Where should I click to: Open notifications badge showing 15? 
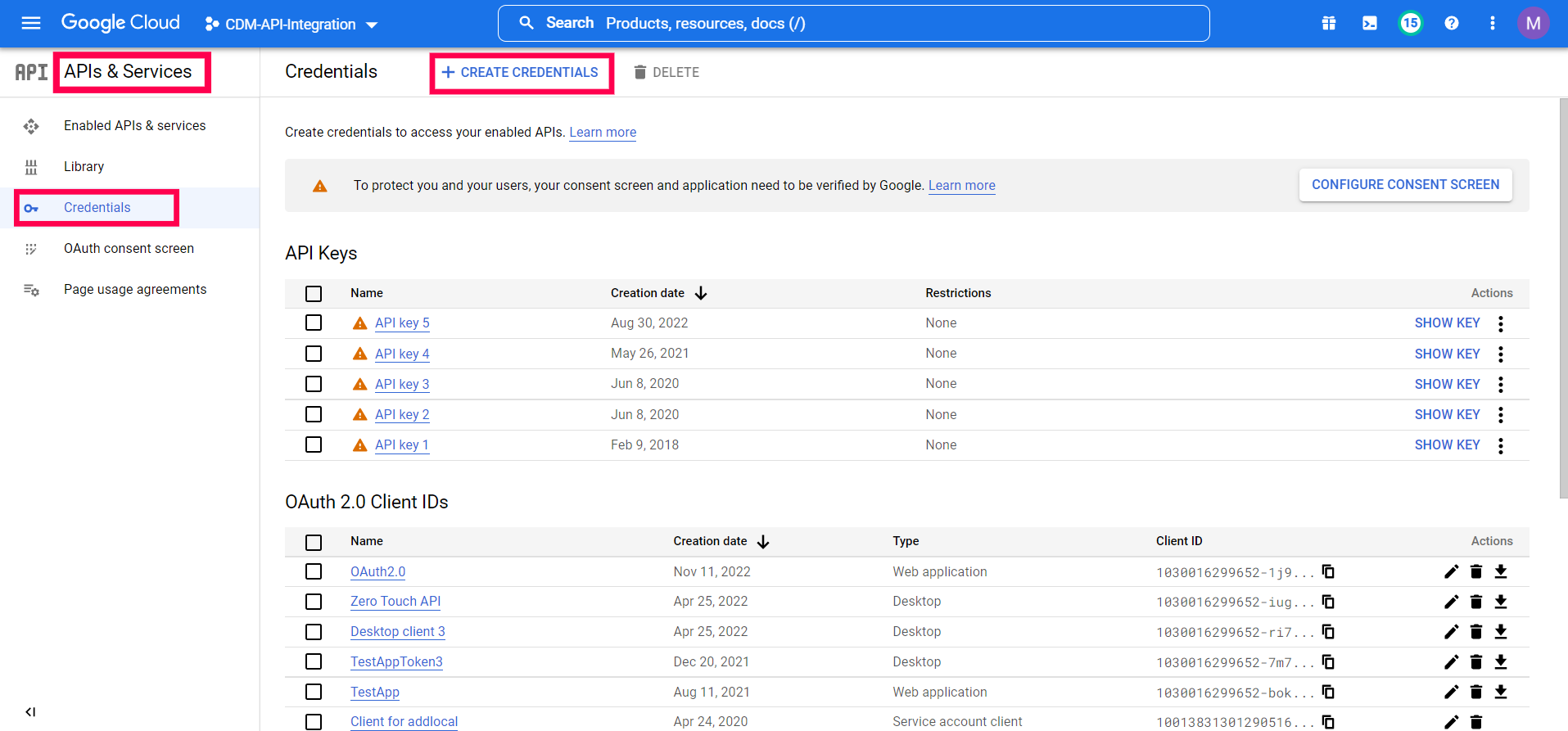click(1410, 23)
